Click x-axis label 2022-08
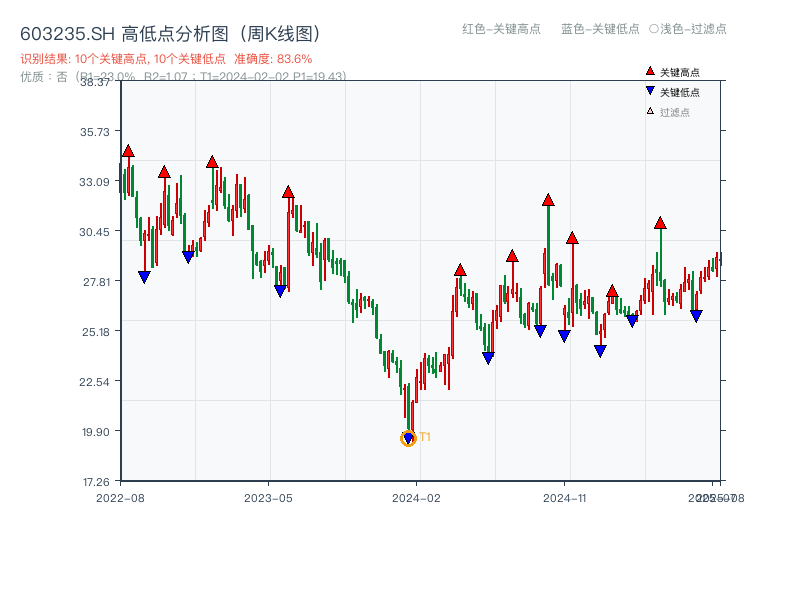This screenshot has height=600, width=800. tap(120, 498)
